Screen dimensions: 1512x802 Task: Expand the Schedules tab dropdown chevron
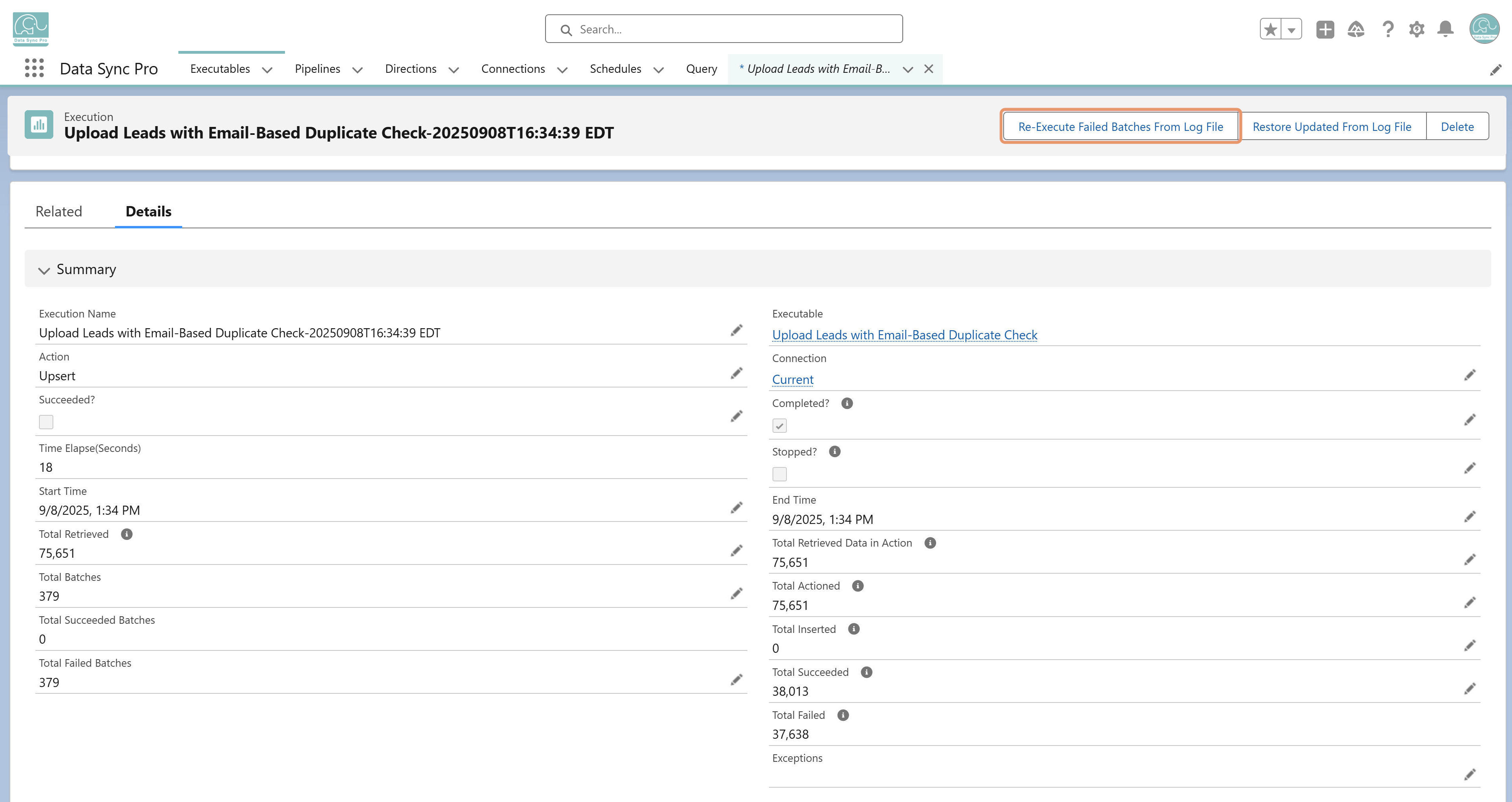tap(659, 70)
